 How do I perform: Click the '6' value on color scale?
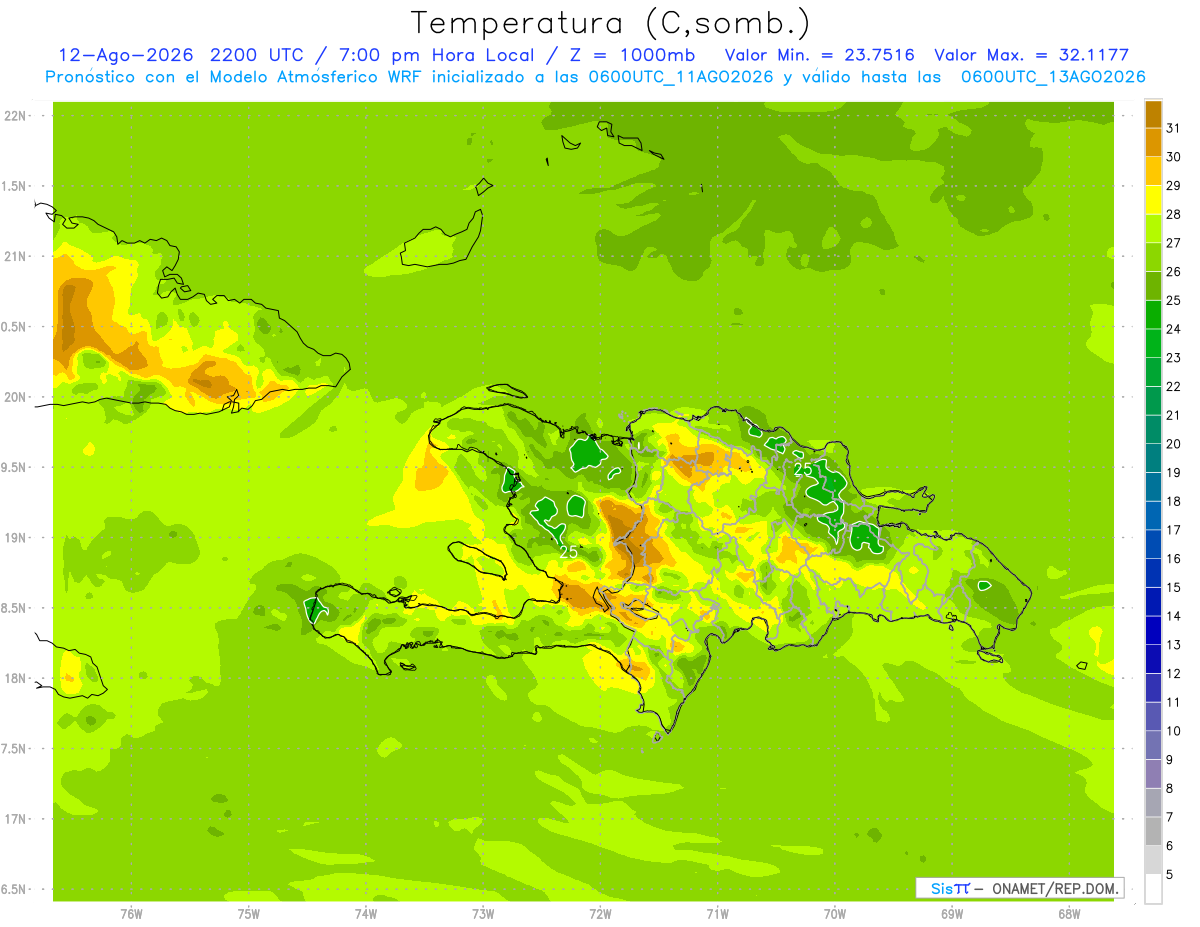(1170, 846)
